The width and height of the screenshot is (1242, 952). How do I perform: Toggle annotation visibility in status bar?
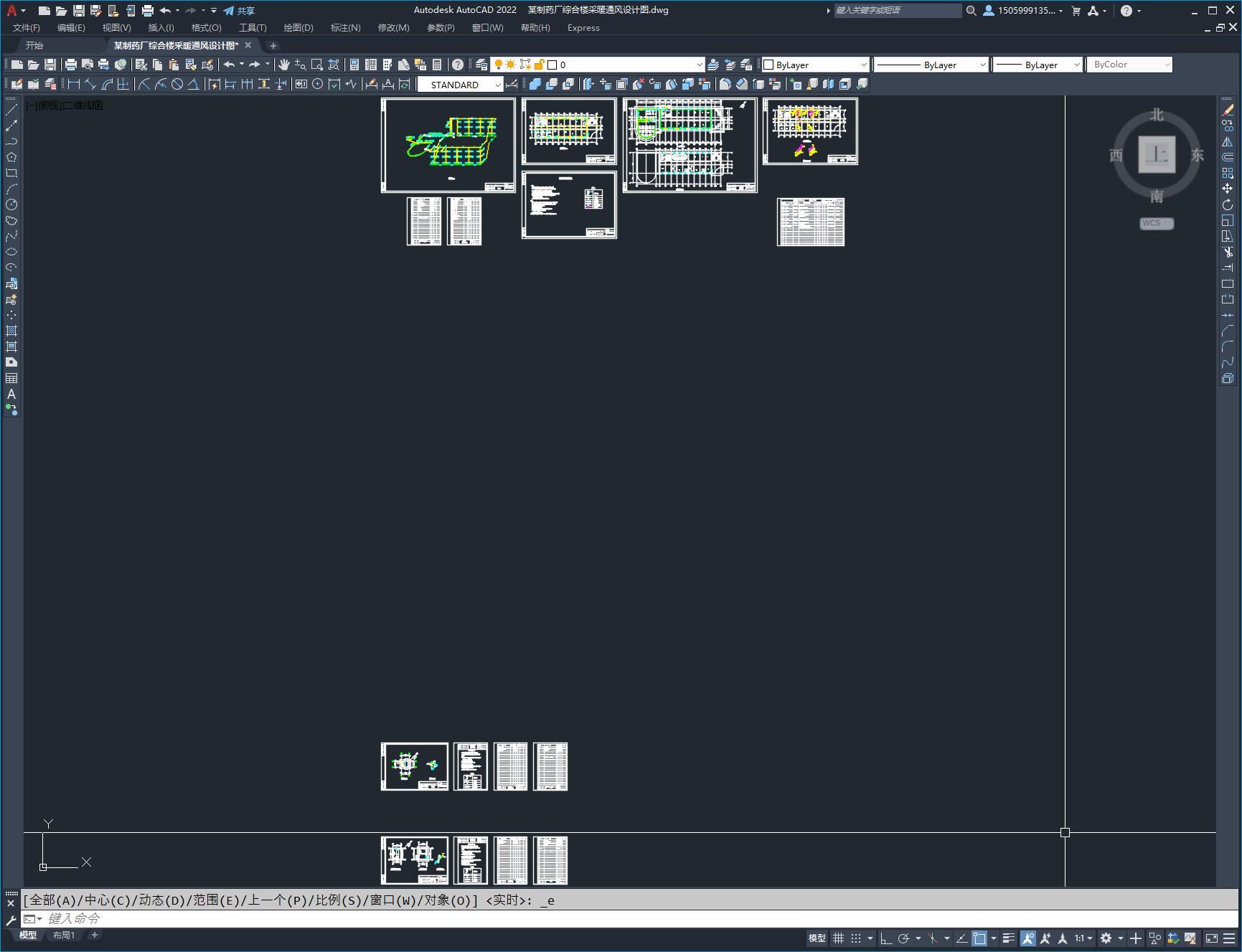[1028, 938]
